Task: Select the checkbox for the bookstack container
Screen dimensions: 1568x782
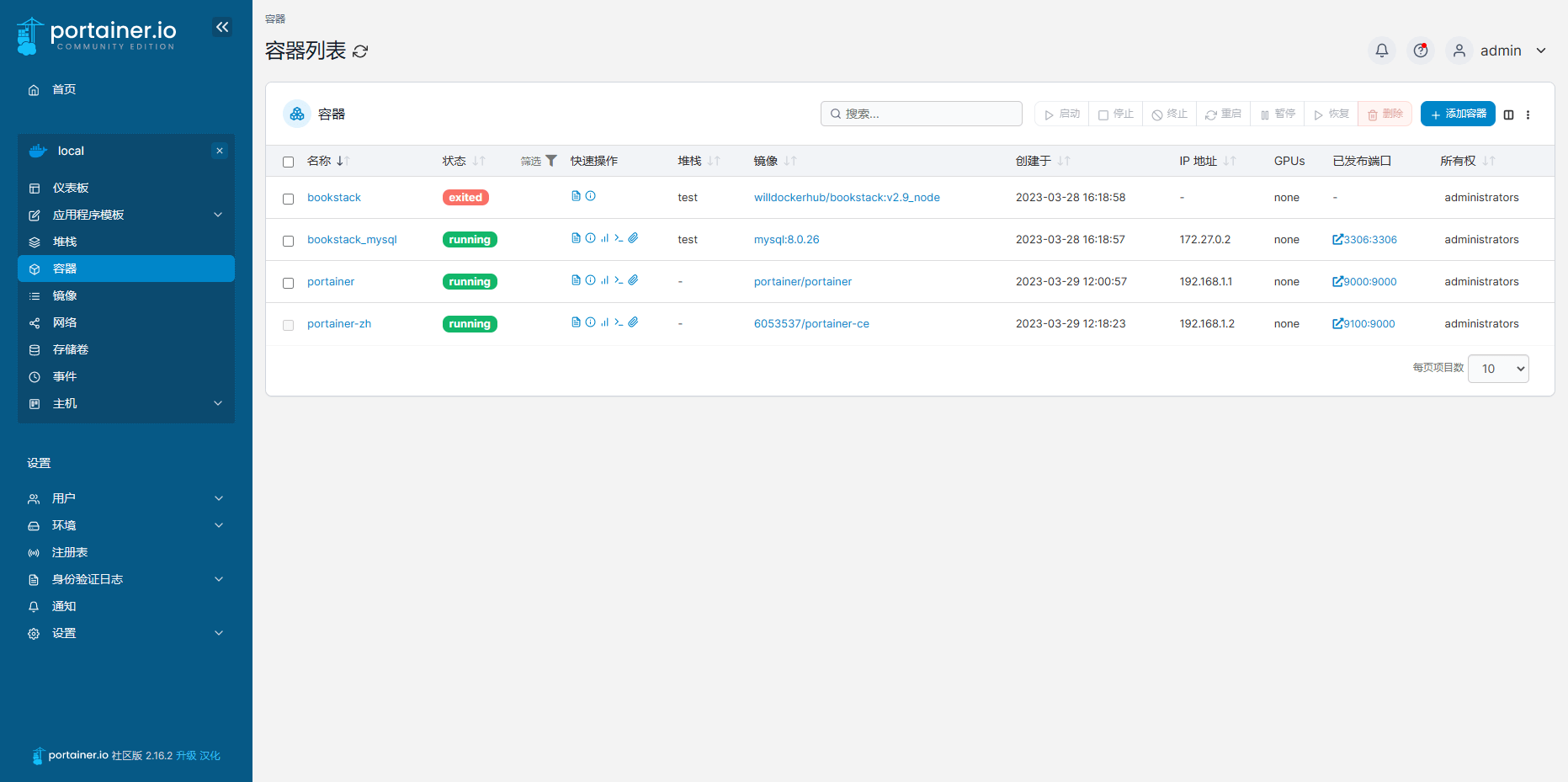Action: (288, 197)
